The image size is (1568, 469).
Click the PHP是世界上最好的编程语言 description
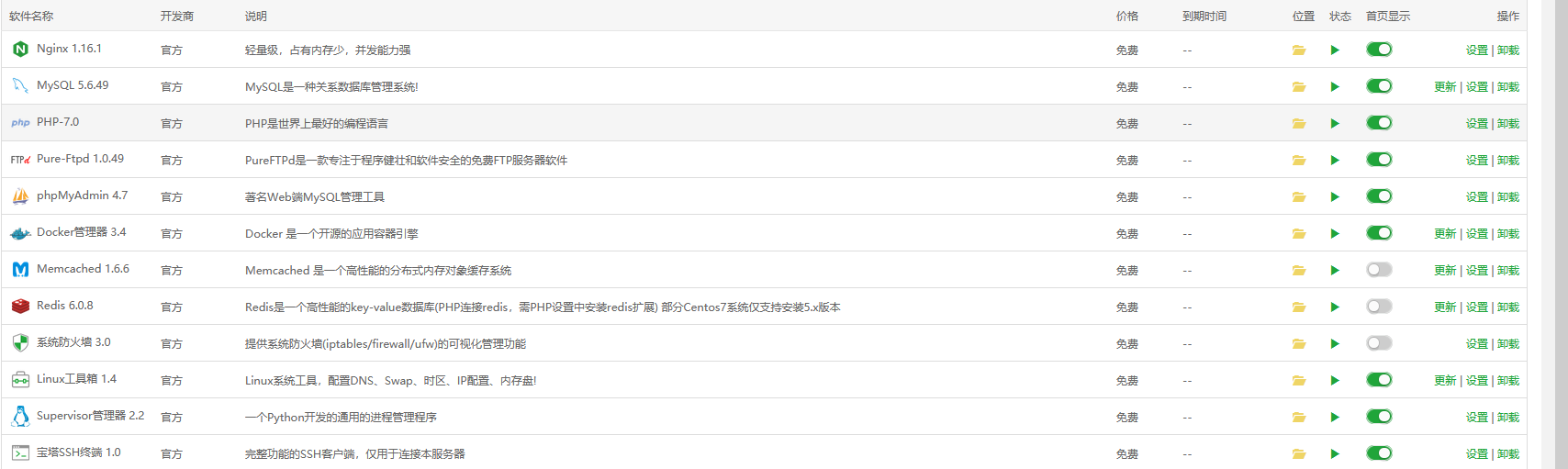pos(317,124)
